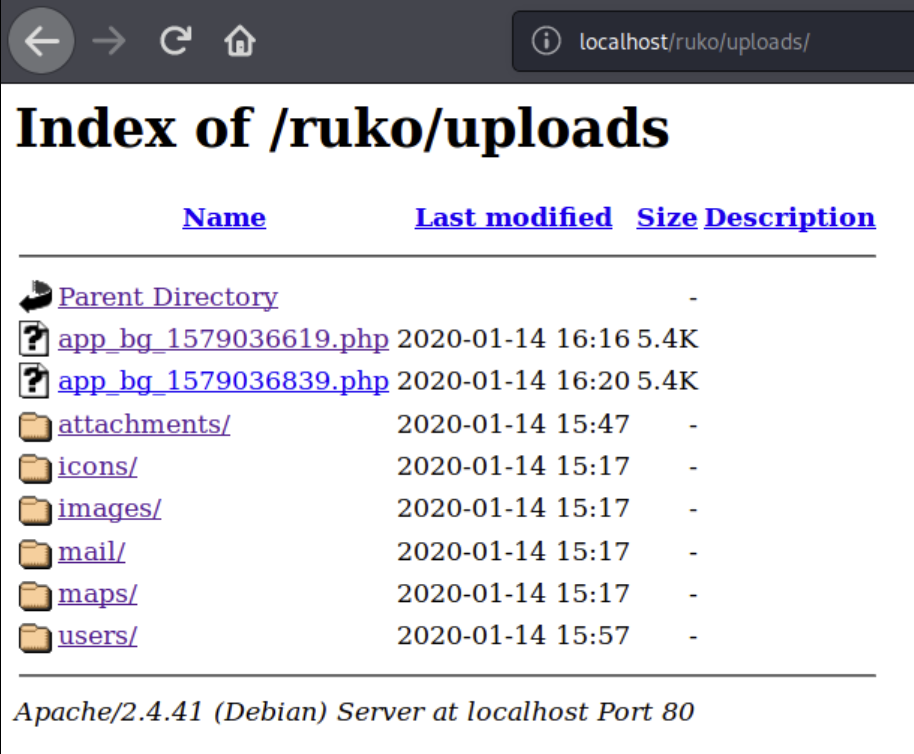Click the unknown-file icon beside app_bg_1579036619.php

[35, 340]
